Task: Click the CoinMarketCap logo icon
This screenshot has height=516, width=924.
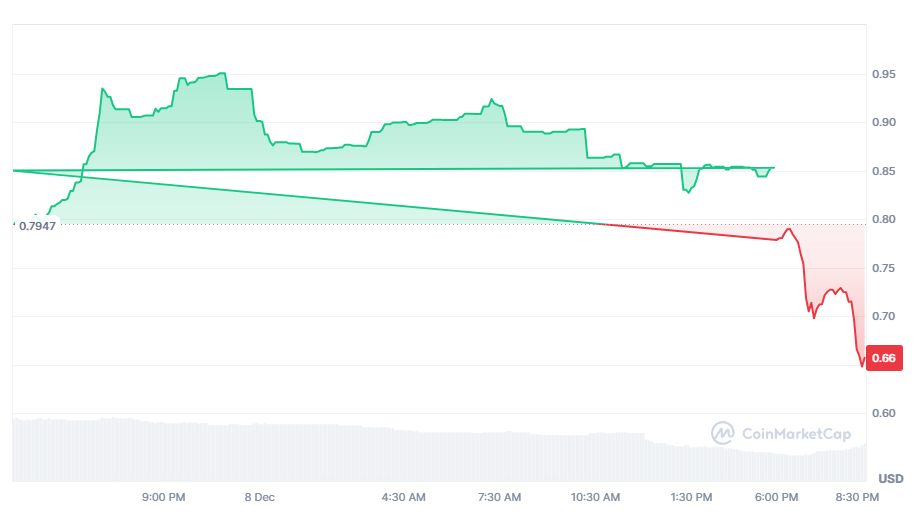Action: 722,433
